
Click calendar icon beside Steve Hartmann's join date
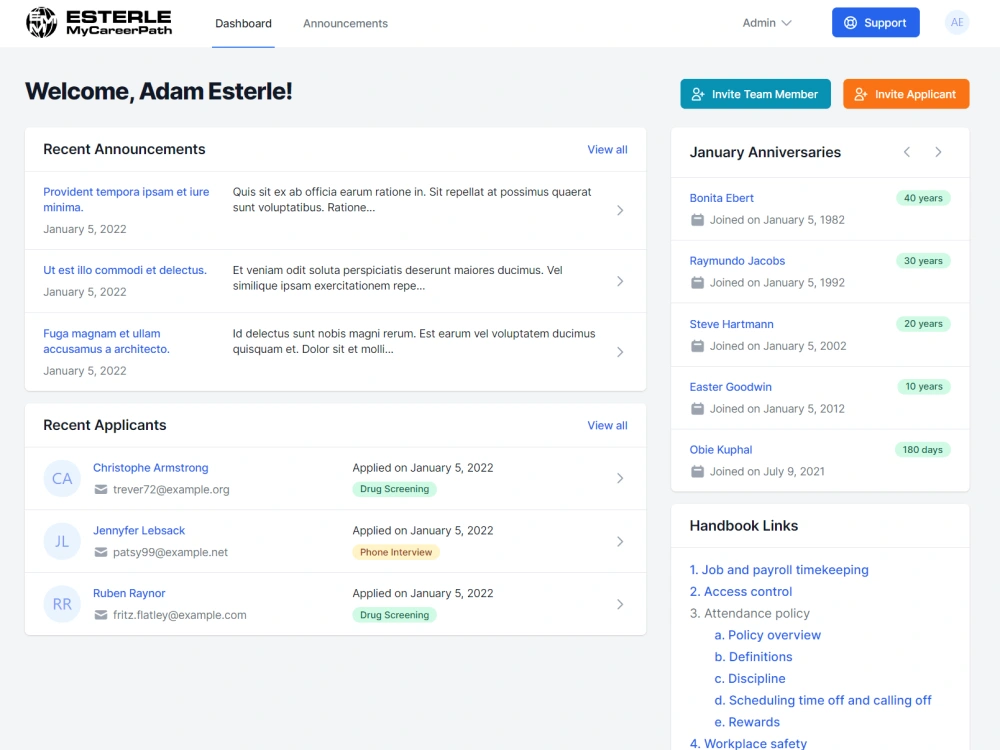click(x=698, y=346)
